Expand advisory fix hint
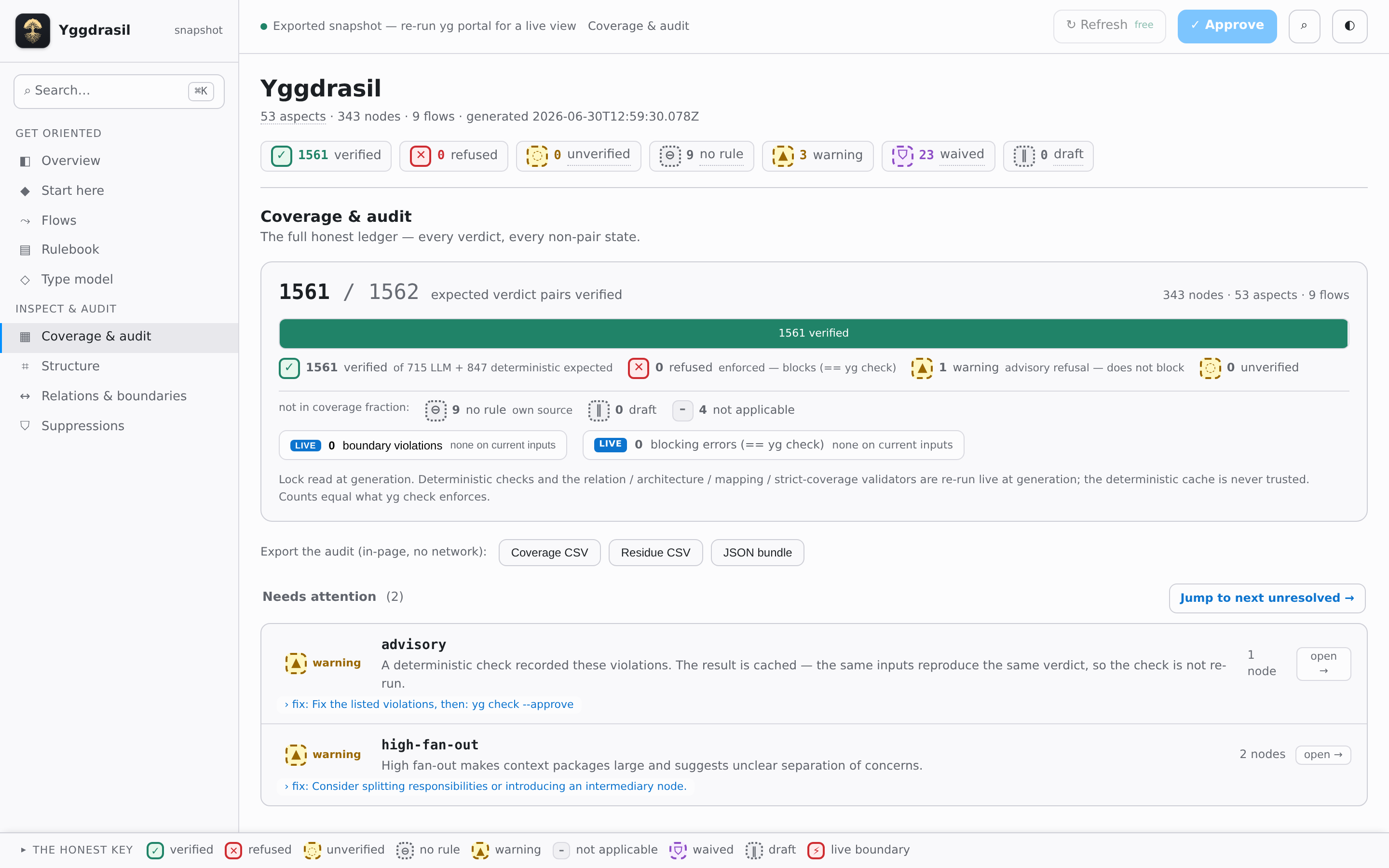Viewport: 1389px width, 868px height. (429, 705)
